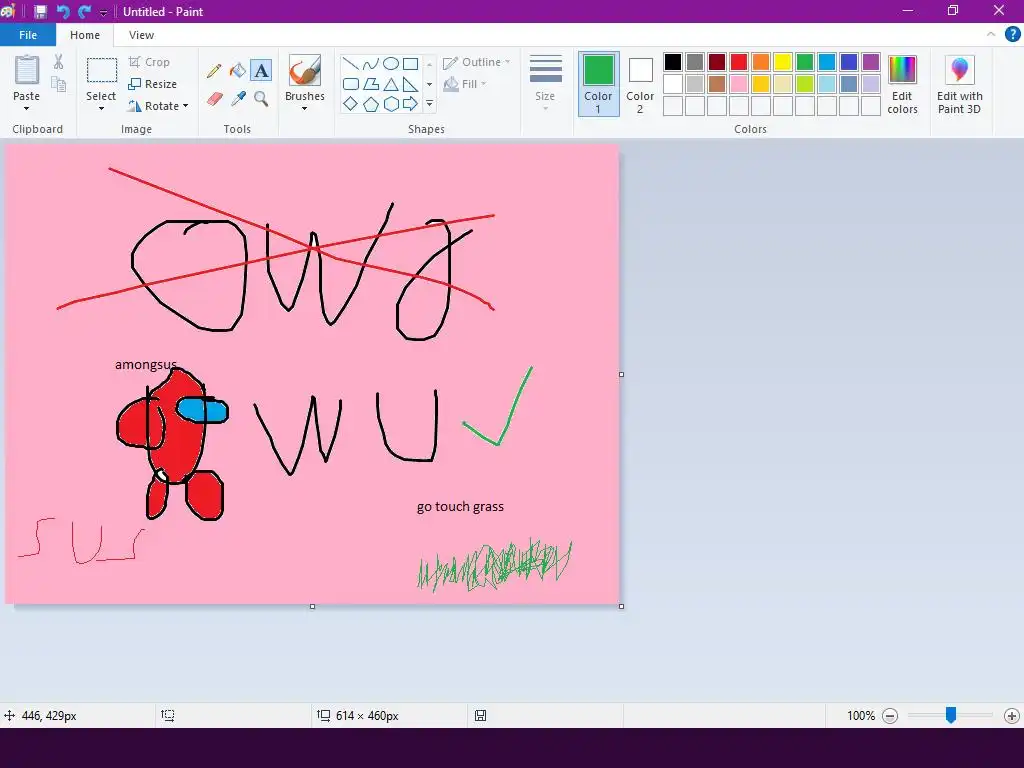1024x768 pixels.
Task: Open the Paste dropdown arrow
Action: pos(26,108)
